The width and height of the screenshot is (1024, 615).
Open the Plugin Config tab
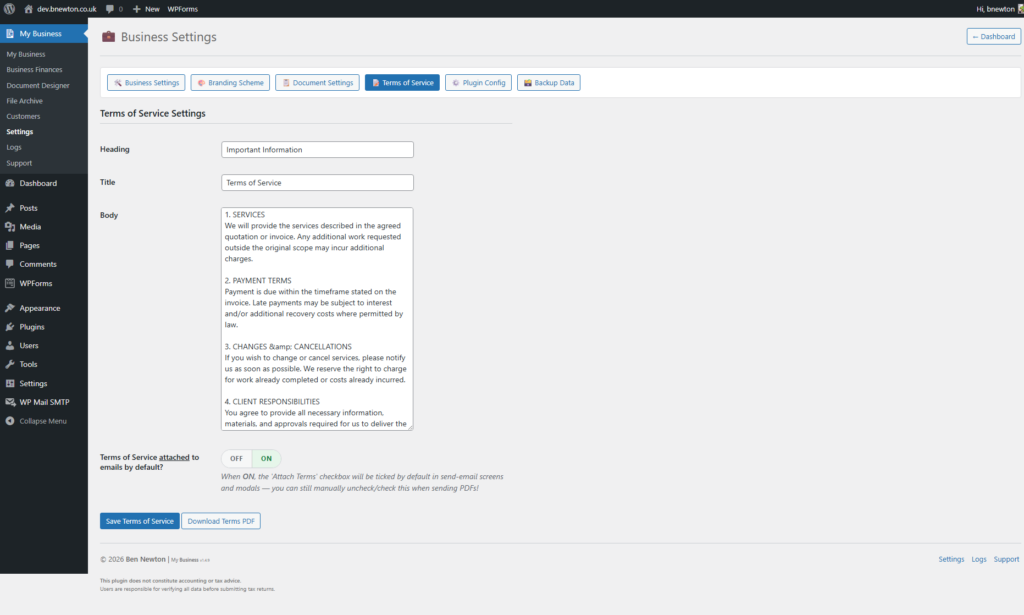[478, 83]
